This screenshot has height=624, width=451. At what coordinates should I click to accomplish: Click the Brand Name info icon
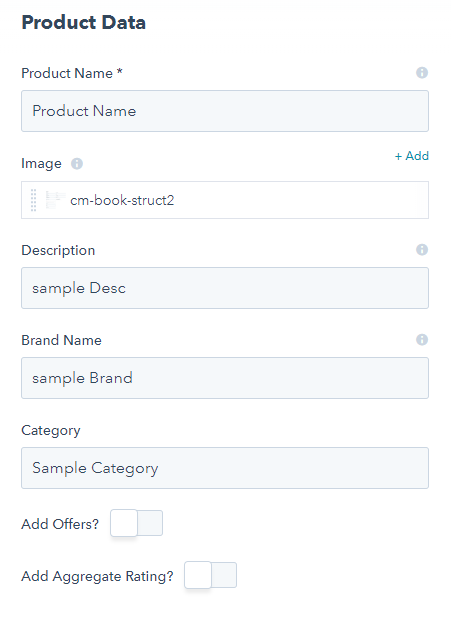422,340
